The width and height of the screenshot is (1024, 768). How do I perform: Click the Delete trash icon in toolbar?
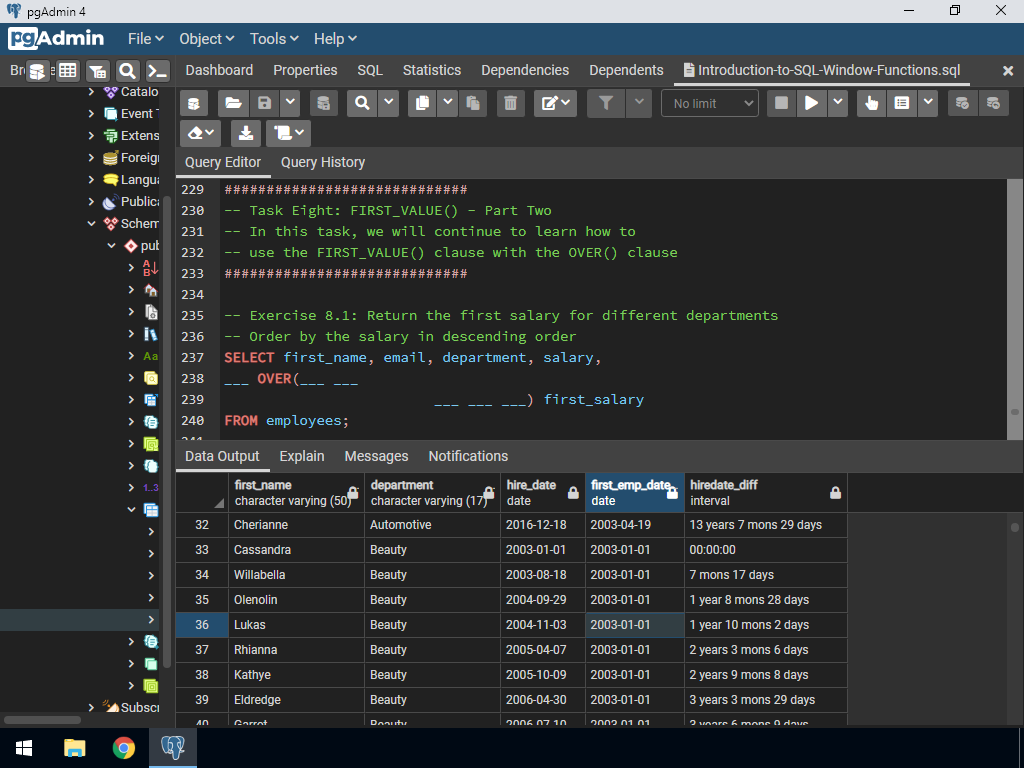pyautogui.click(x=510, y=103)
